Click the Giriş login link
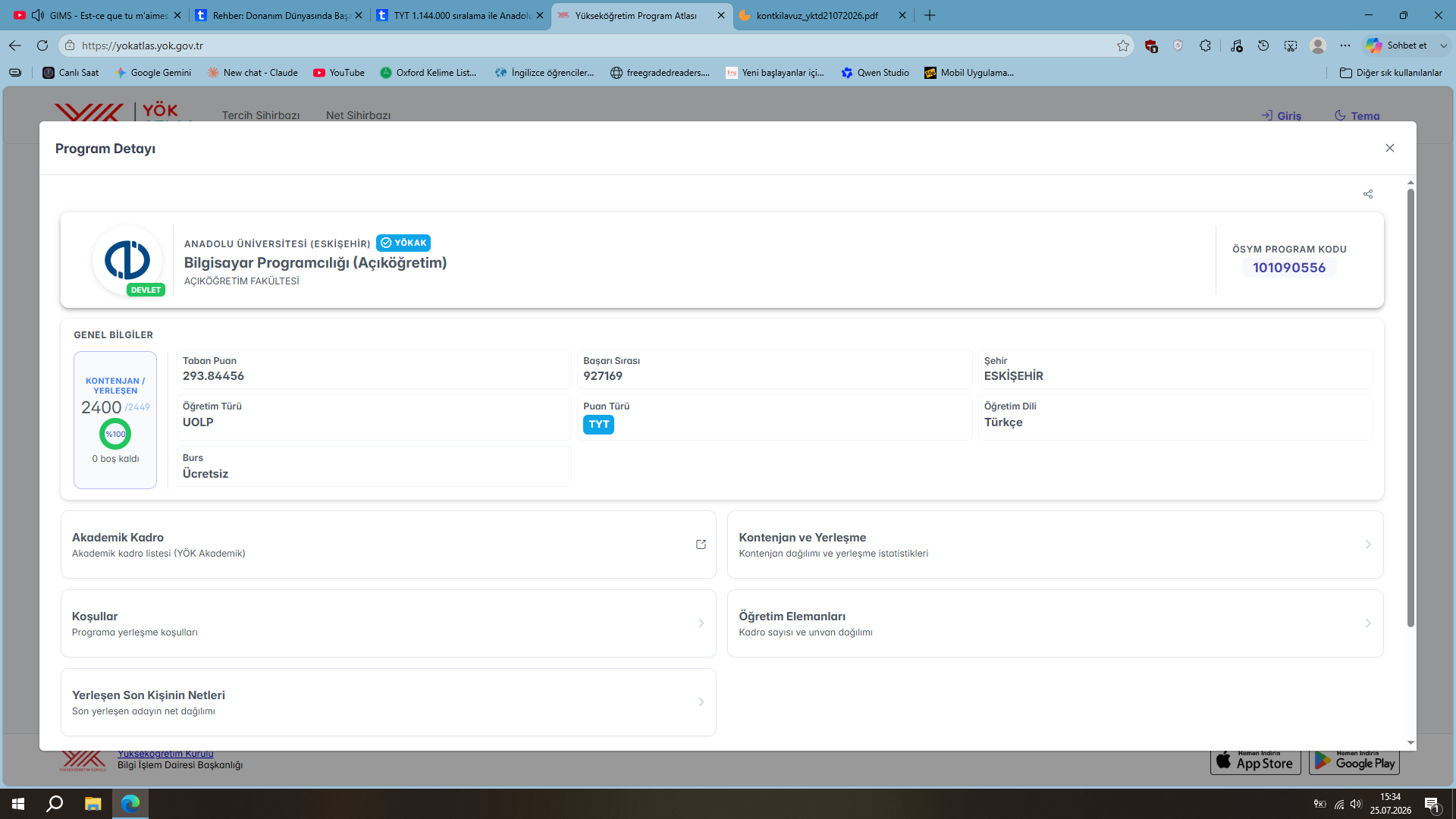 pyautogui.click(x=1282, y=115)
